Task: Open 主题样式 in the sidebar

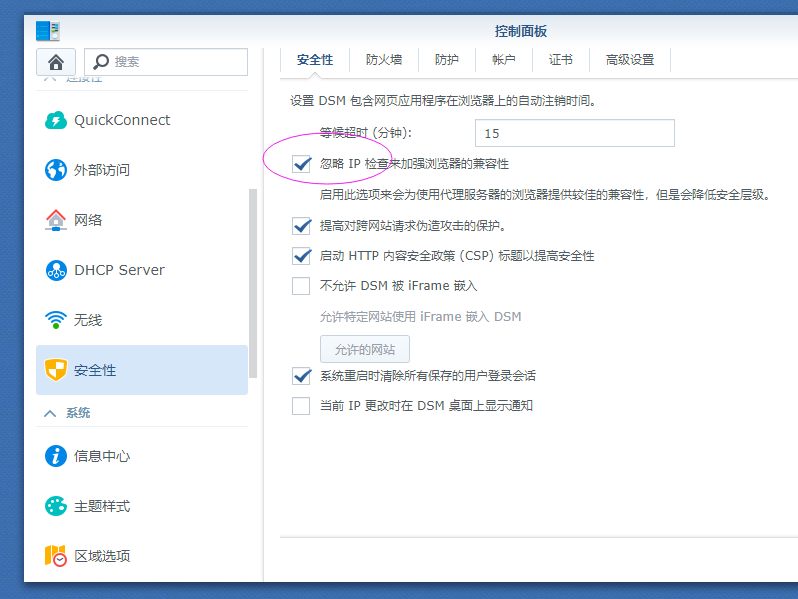Action: click(142, 506)
